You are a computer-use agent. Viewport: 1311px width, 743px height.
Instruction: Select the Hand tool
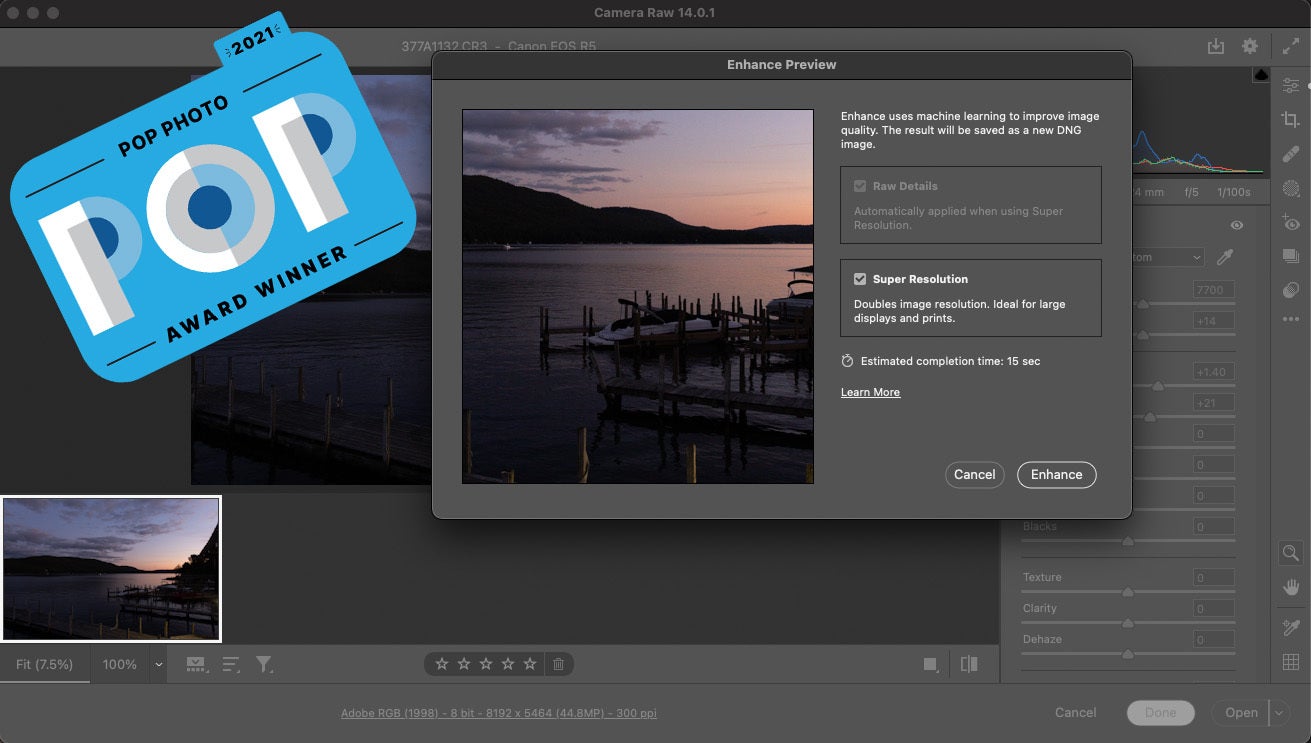coord(1290,587)
